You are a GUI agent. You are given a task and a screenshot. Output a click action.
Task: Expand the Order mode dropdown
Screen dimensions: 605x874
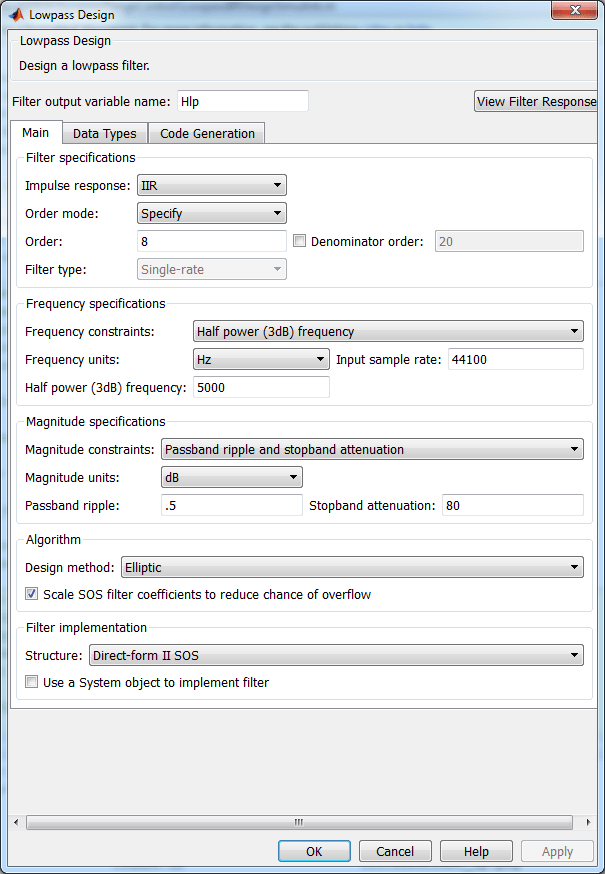click(211, 213)
